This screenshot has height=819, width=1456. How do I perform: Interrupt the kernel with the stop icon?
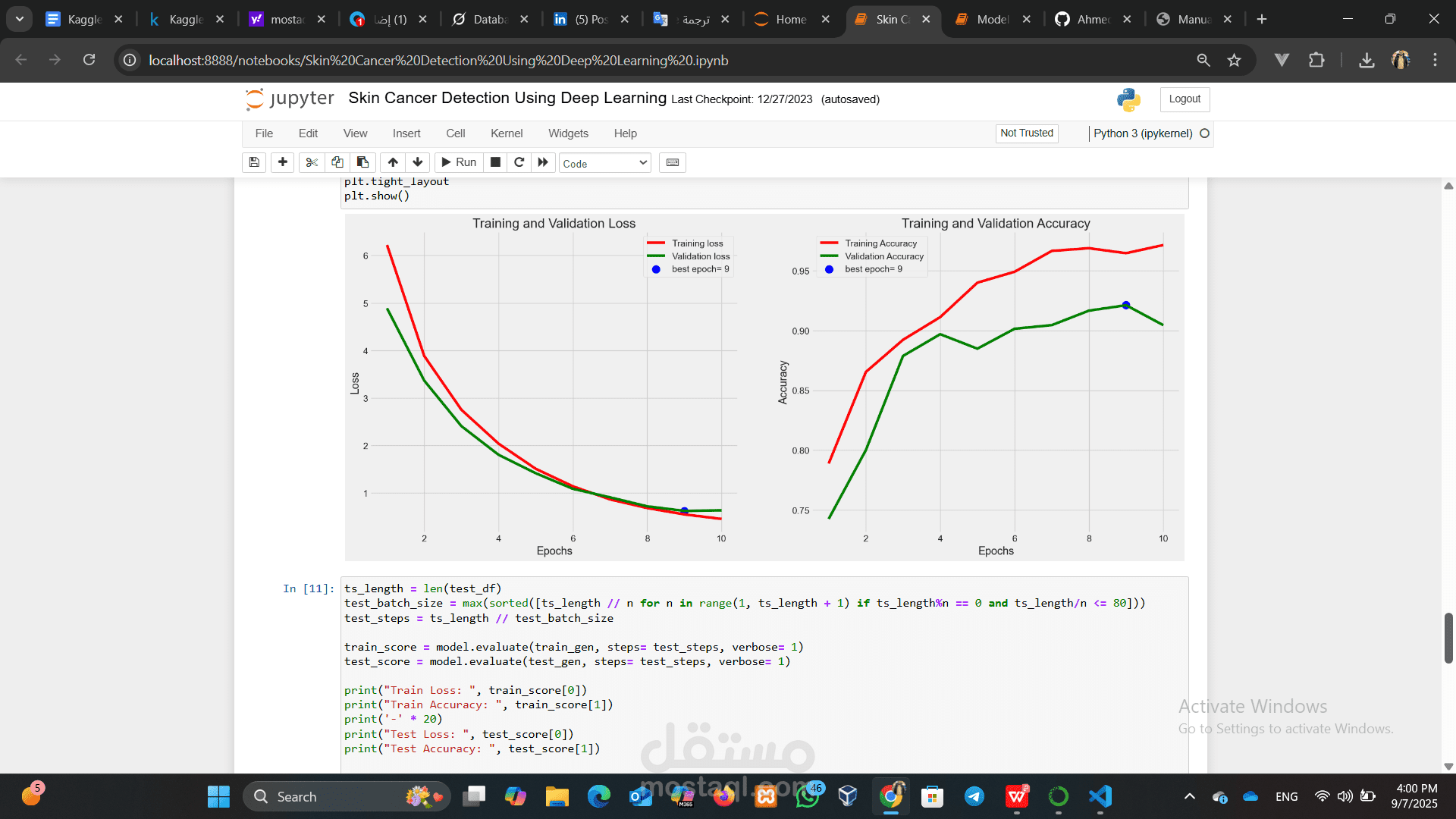coord(495,162)
